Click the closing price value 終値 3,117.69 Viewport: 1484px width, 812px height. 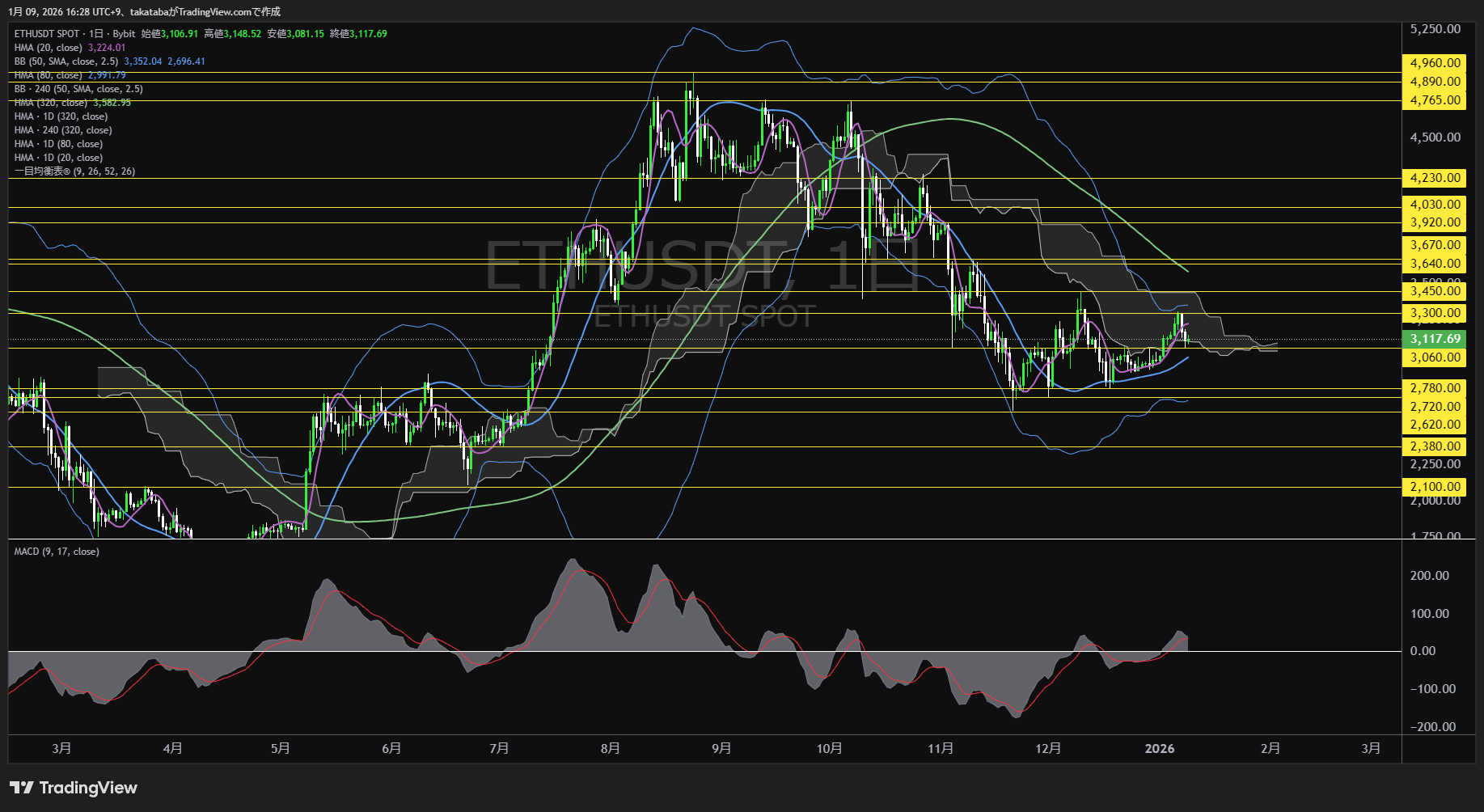[358, 34]
